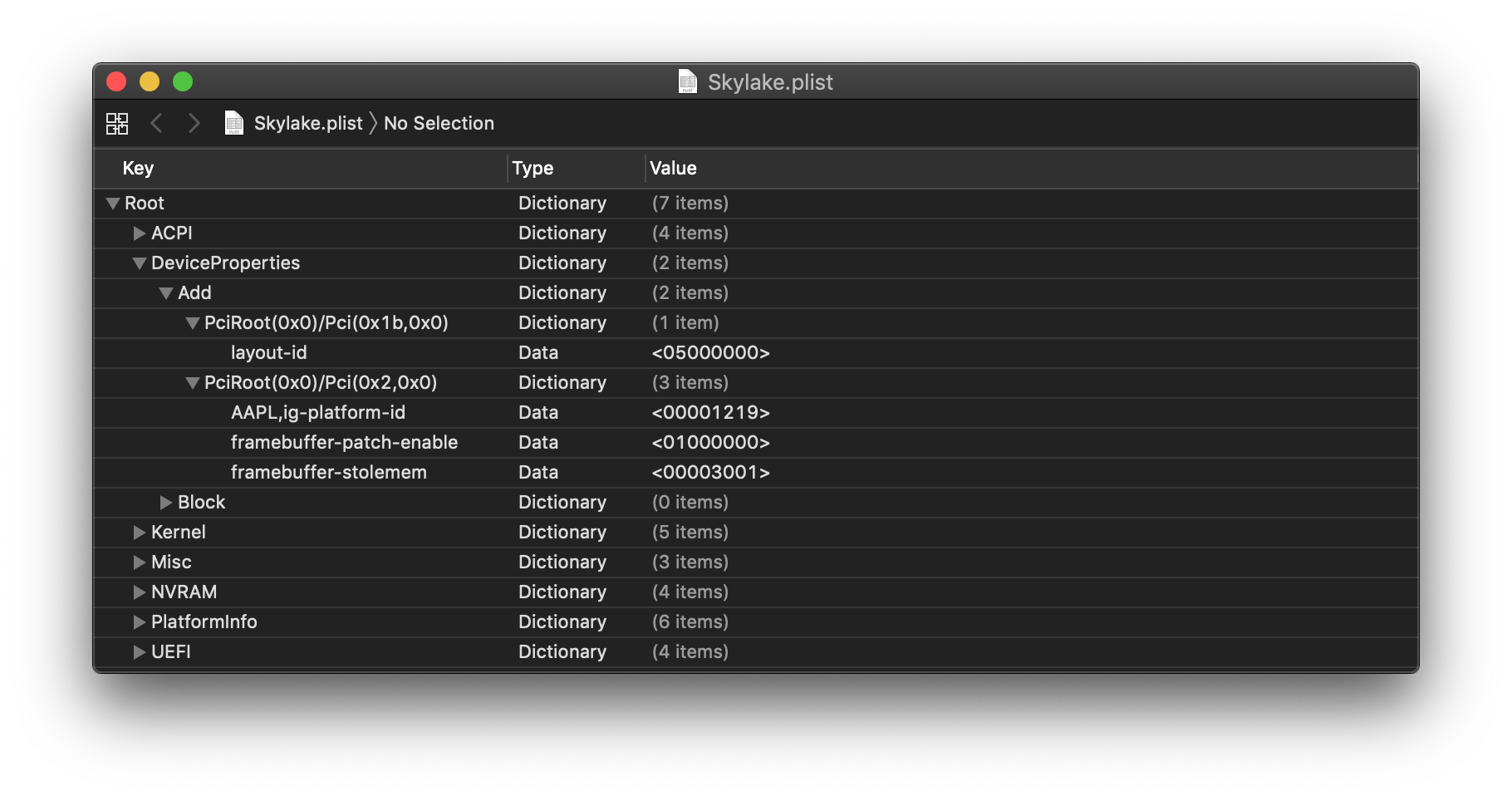Image resolution: width=1512 pixels, height=796 pixels.
Task: Open the Skylake.plist breadcrumb menu
Action: pos(308,123)
